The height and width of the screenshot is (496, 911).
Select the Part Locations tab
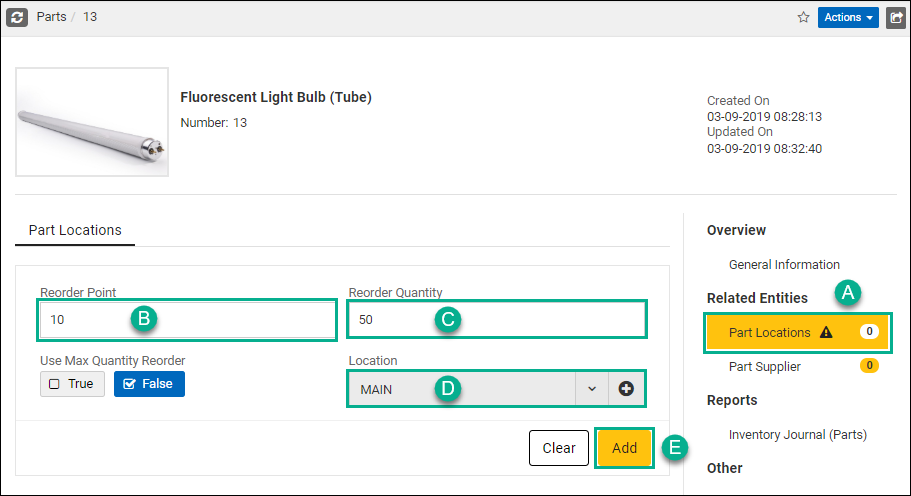[x=75, y=231]
